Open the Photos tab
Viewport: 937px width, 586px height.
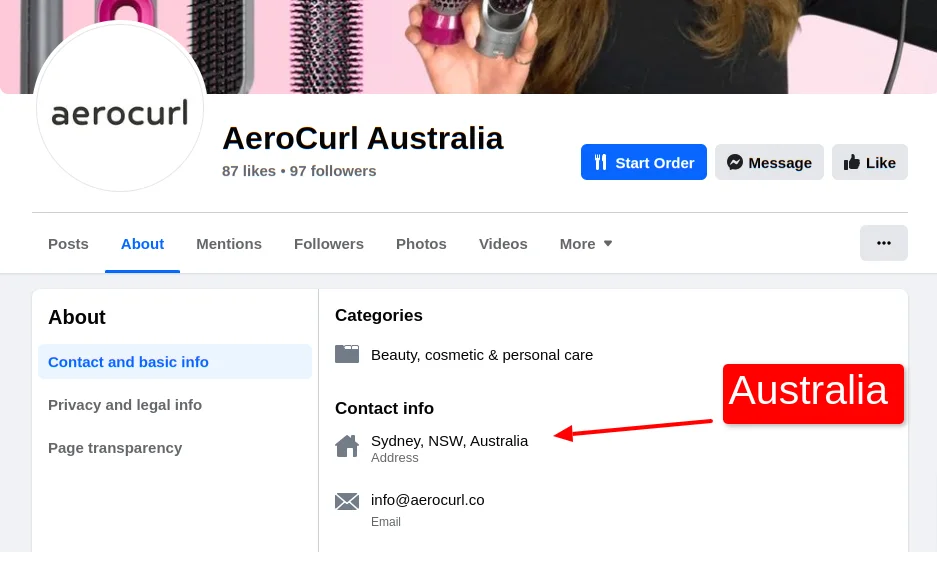421,243
